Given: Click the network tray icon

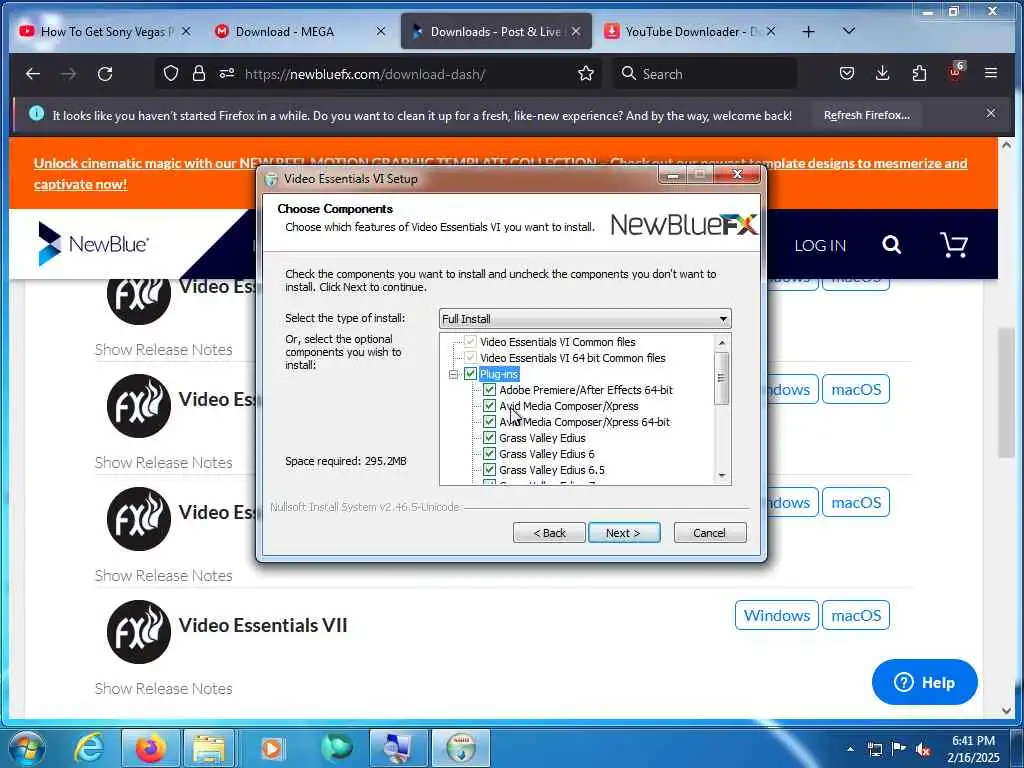Looking at the screenshot, I should pos(874,749).
